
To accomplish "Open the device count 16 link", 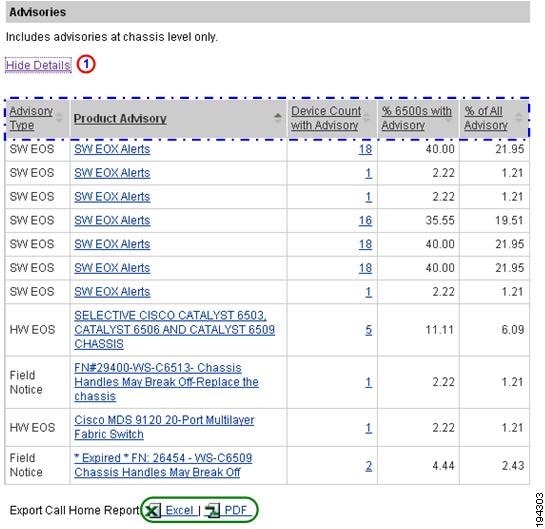I will pyautogui.click(x=365, y=220).
